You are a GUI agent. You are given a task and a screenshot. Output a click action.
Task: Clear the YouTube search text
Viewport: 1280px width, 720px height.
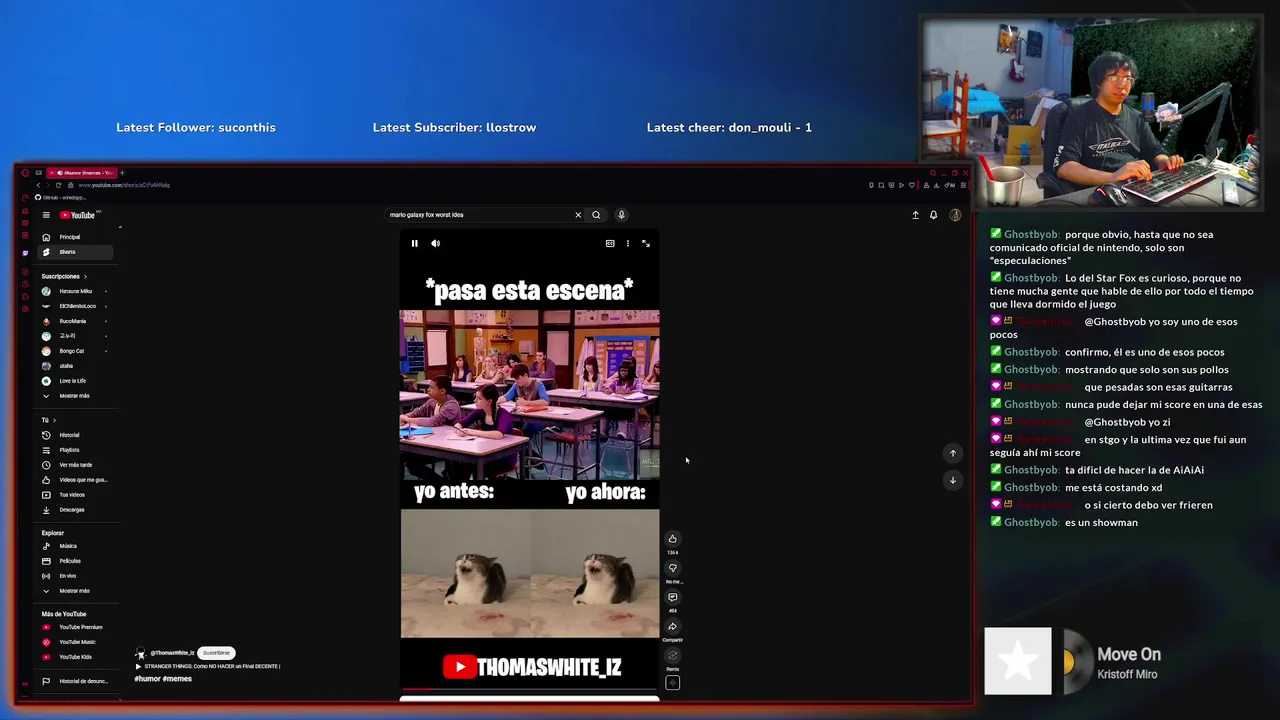click(577, 215)
